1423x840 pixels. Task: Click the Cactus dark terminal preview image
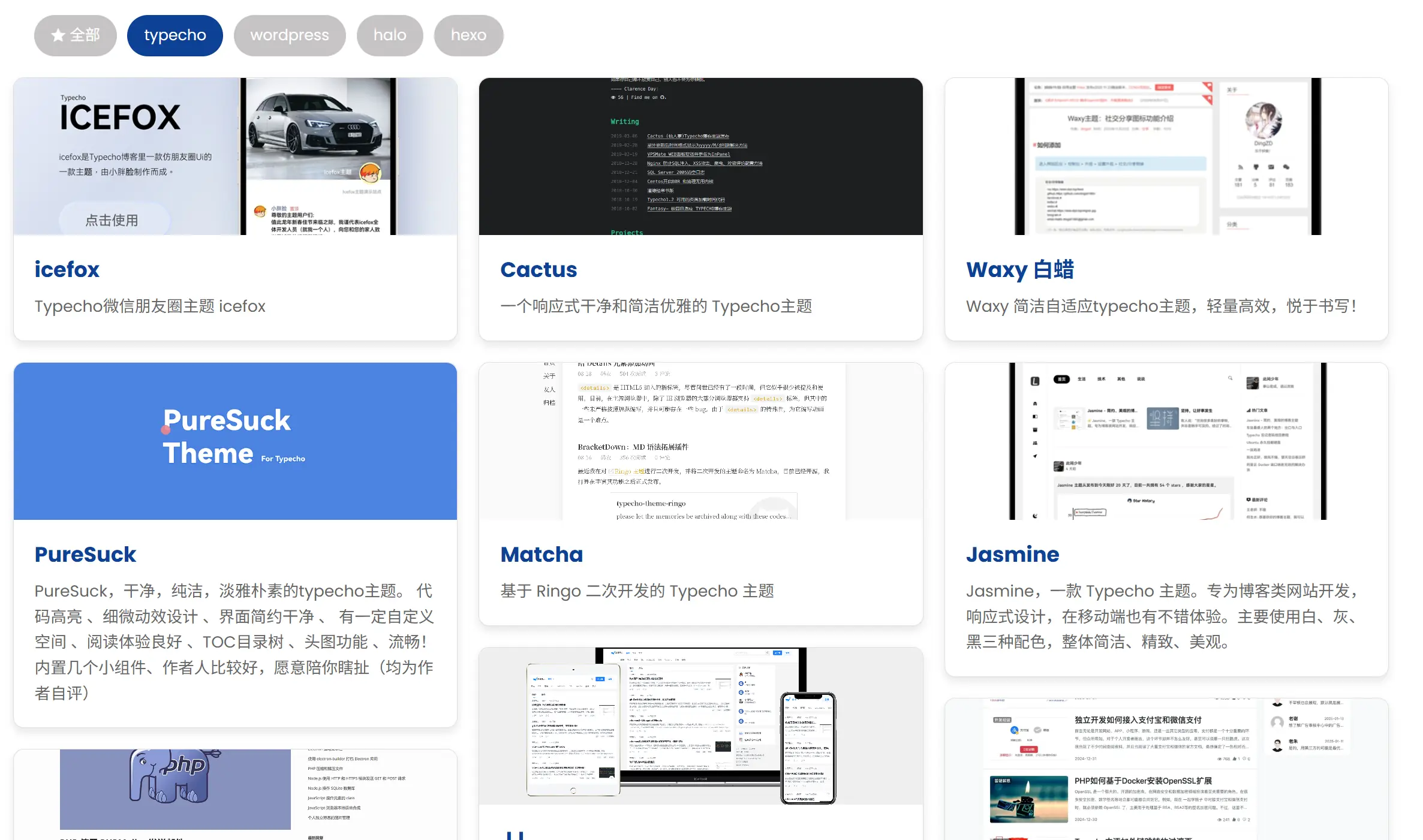(700, 156)
